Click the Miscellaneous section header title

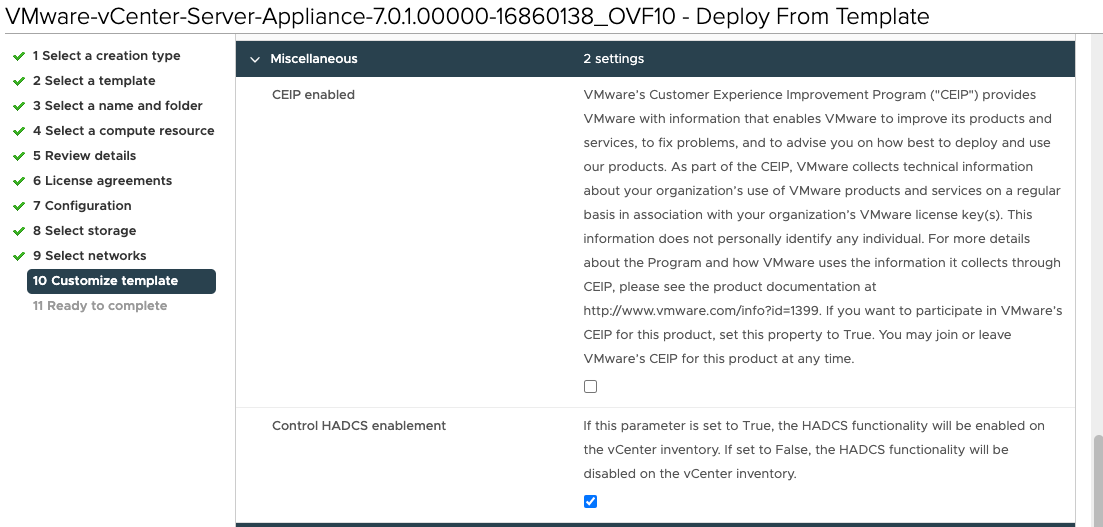pos(313,59)
